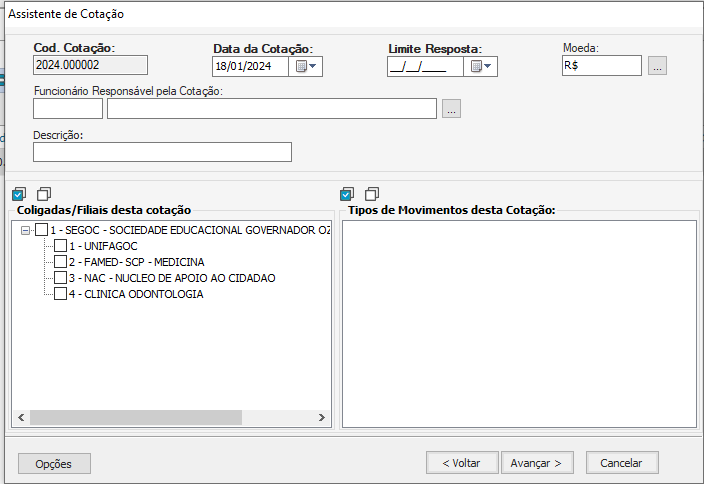Check the FAMED - SCP - MEDICINA checkbox
704x484 pixels.
61,262
